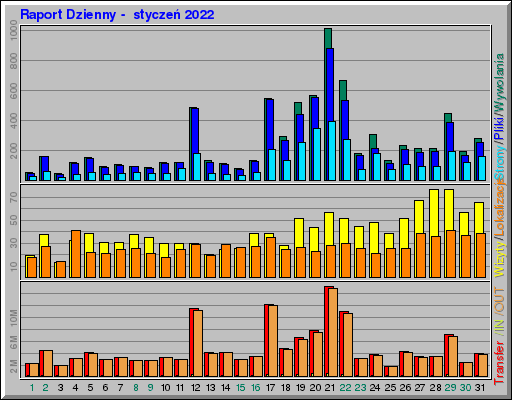Click day label 21 on the x-axis
Image resolution: width=512 pixels, height=400 pixels.
[x=330, y=388]
